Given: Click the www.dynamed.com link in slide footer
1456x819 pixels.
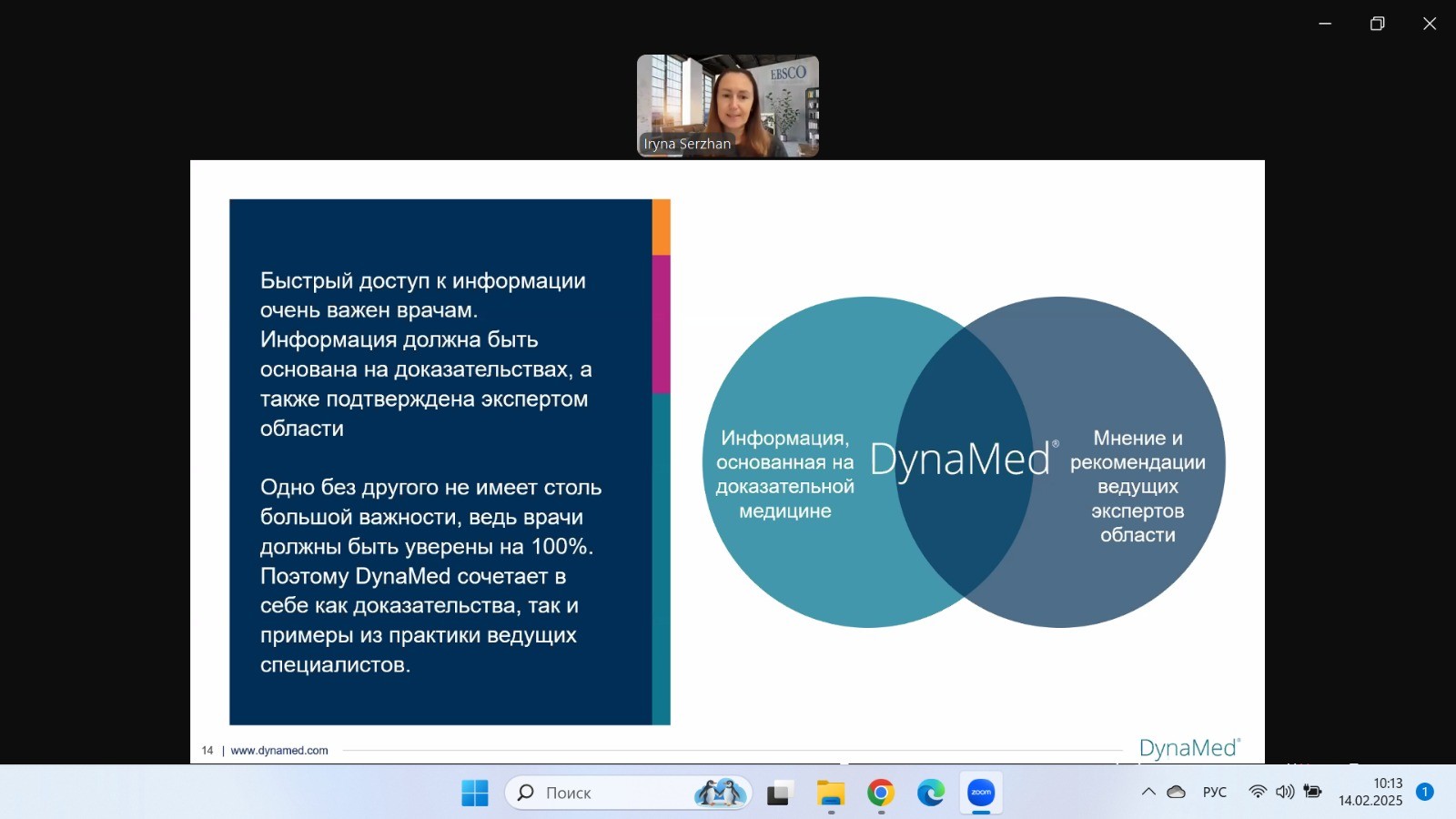Looking at the screenshot, I should pos(279,751).
